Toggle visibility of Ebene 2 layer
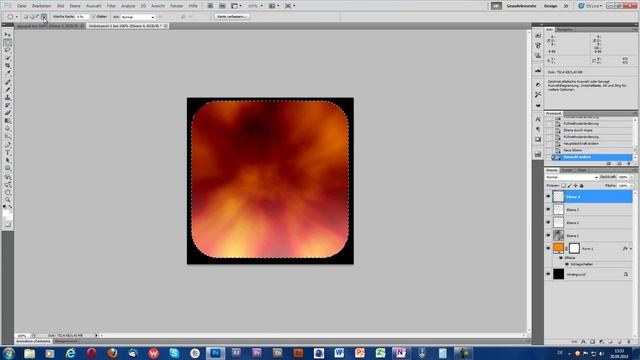The width and height of the screenshot is (640, 360). tap(548, 222)
